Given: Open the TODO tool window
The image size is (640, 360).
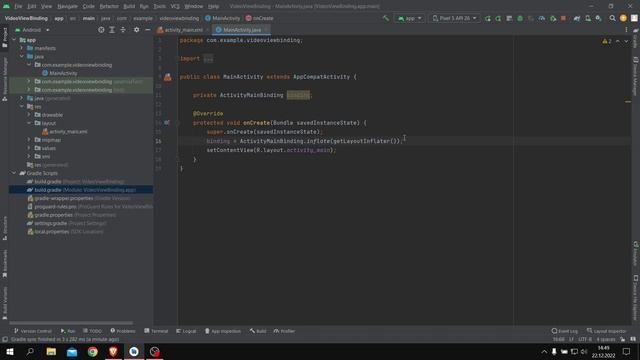Looking at the screenshot, I should click(92, 331).
